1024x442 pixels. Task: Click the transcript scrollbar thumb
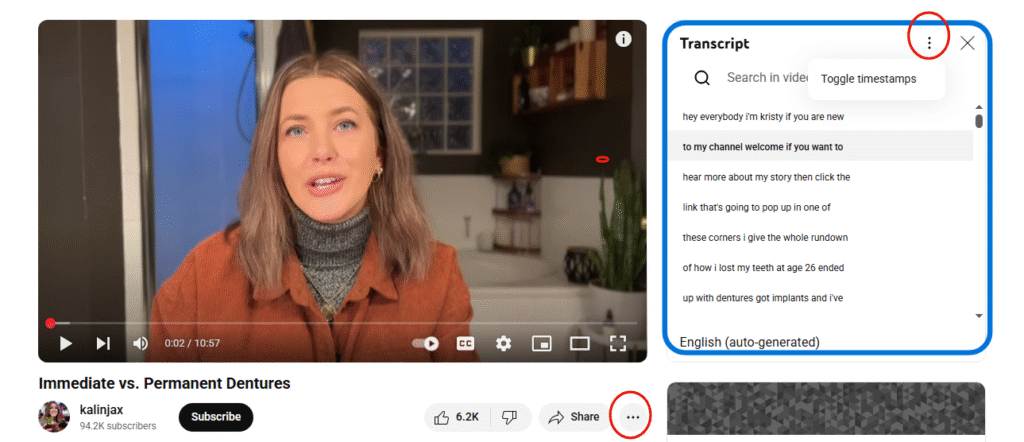[979, 121]
